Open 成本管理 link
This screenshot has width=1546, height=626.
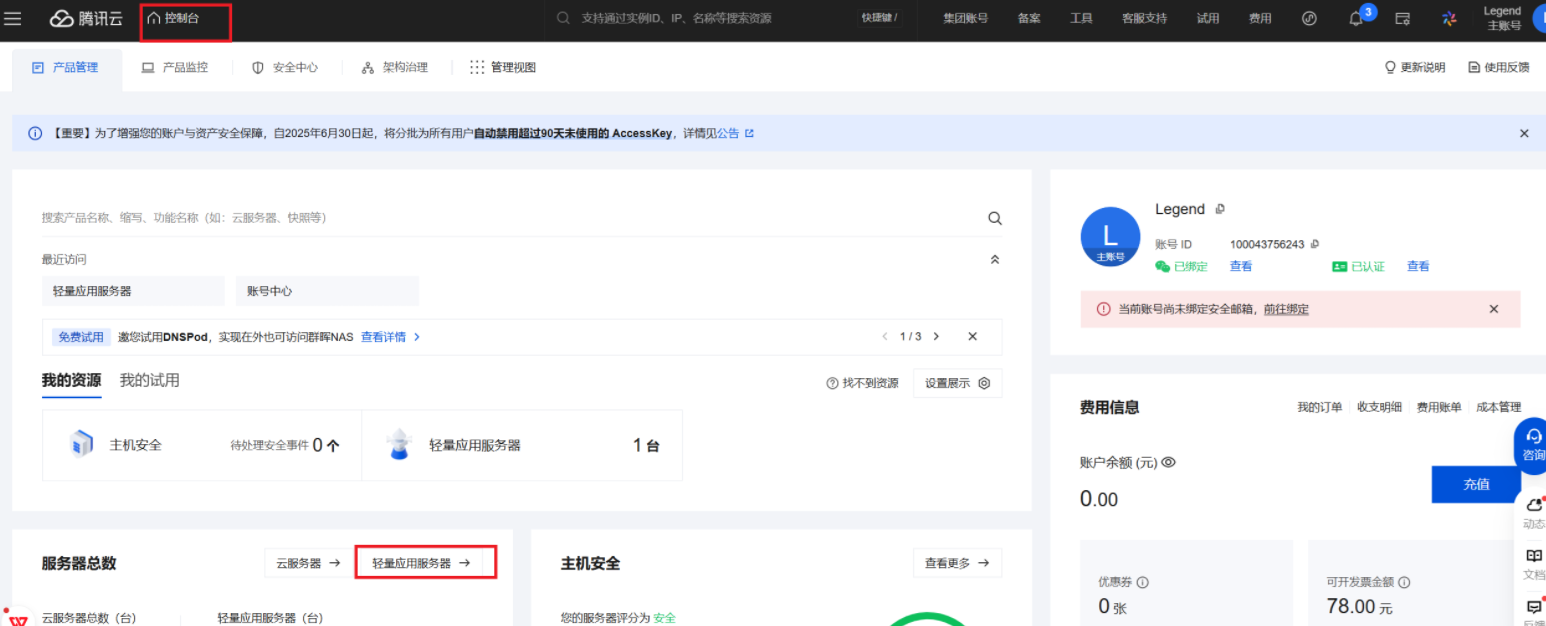[x=1499, y=407]
